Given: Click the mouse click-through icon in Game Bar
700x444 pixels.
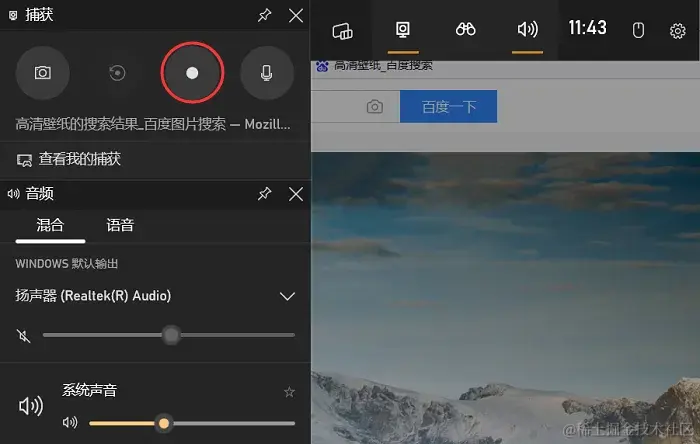Looking at the screenshot, I should 638,30.
